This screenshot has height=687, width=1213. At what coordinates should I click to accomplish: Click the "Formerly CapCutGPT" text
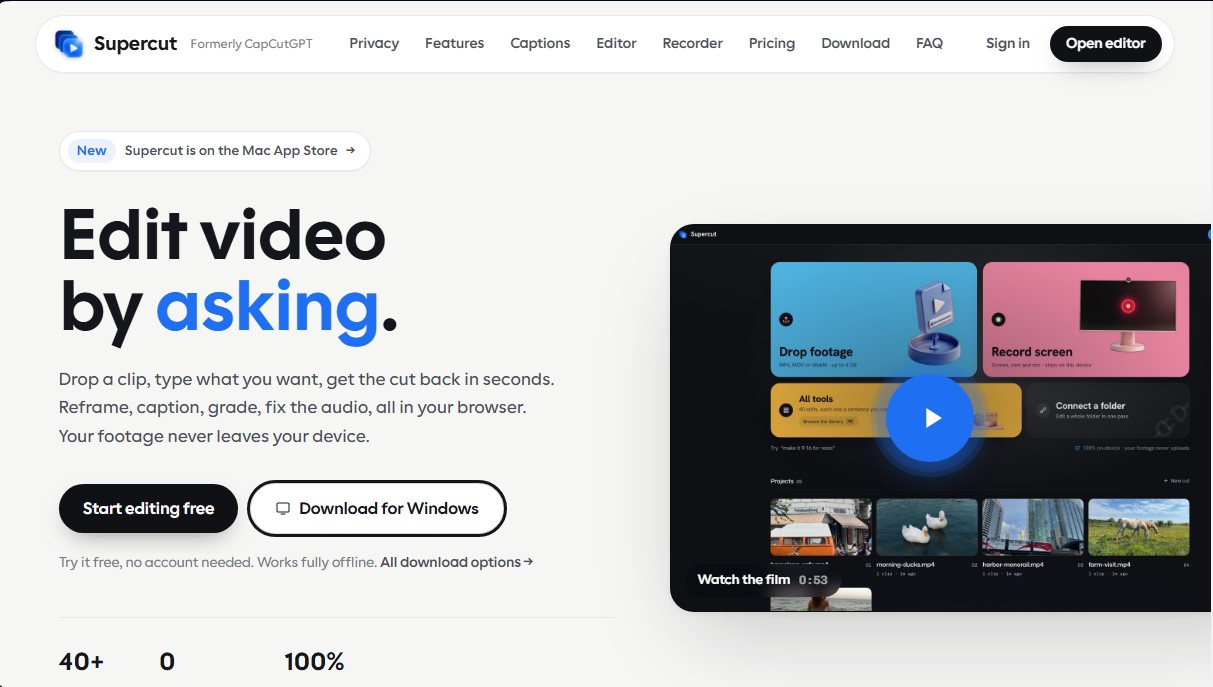[251, 44]
